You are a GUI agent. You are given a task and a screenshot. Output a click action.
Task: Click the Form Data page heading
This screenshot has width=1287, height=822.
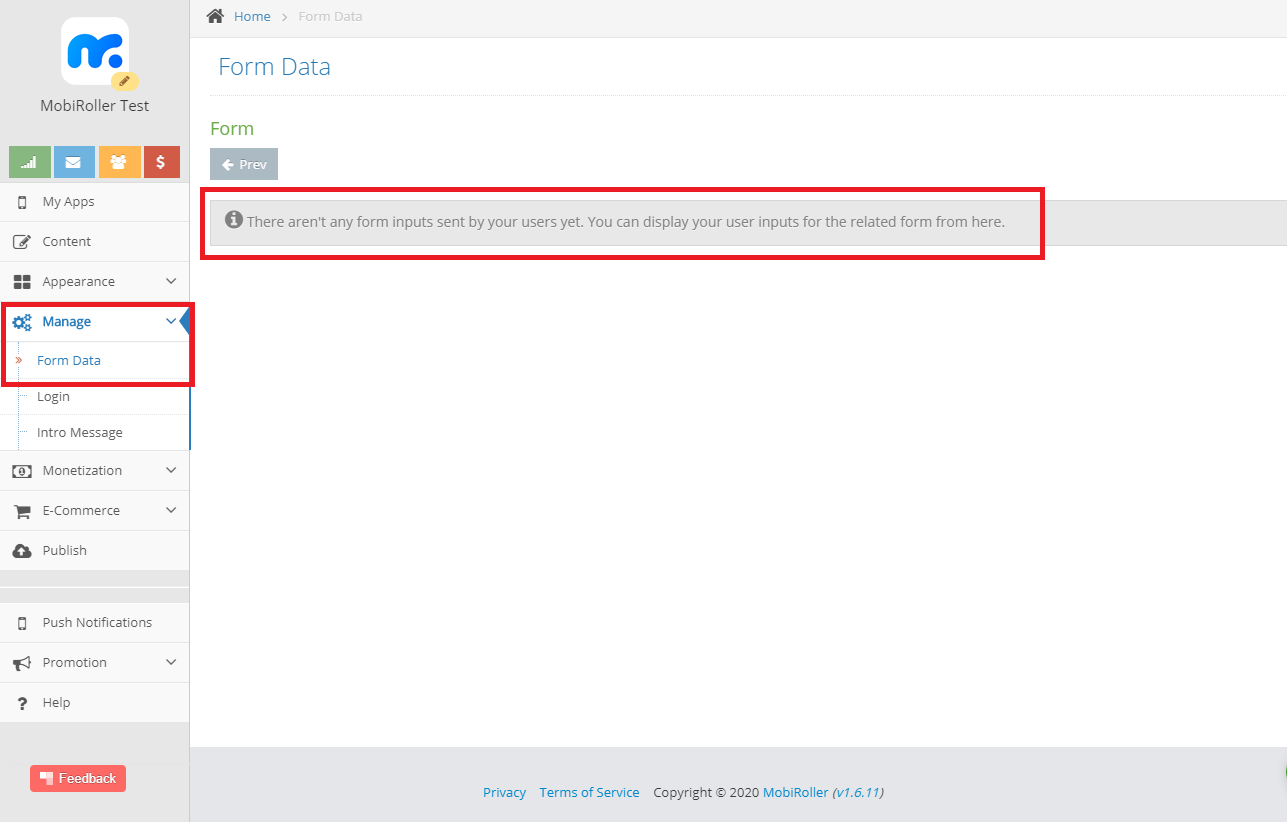[x=274, y=67]
